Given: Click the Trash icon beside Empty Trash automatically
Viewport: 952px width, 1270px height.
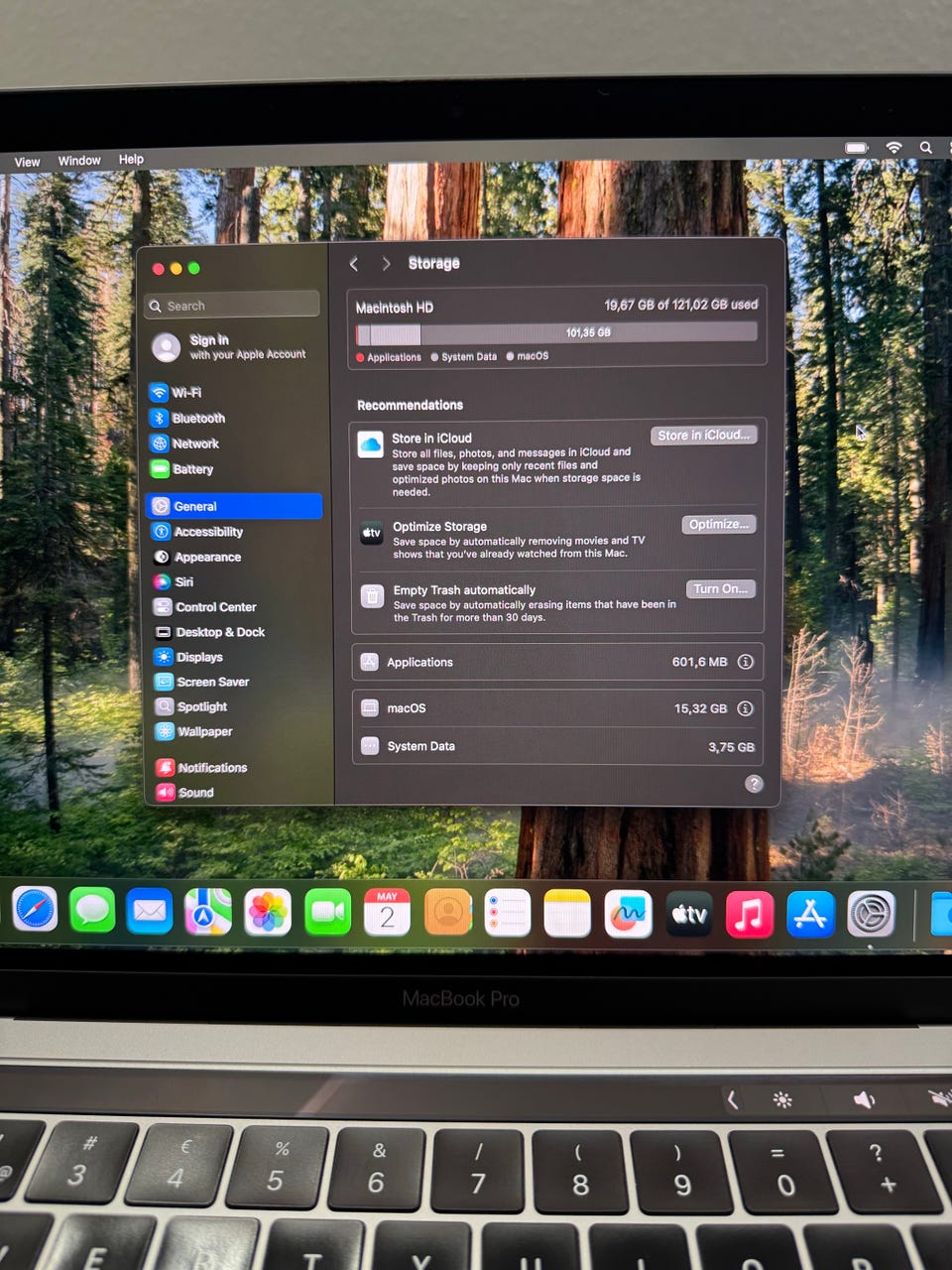Looking at the screenshot, I should tap(372, 596).
